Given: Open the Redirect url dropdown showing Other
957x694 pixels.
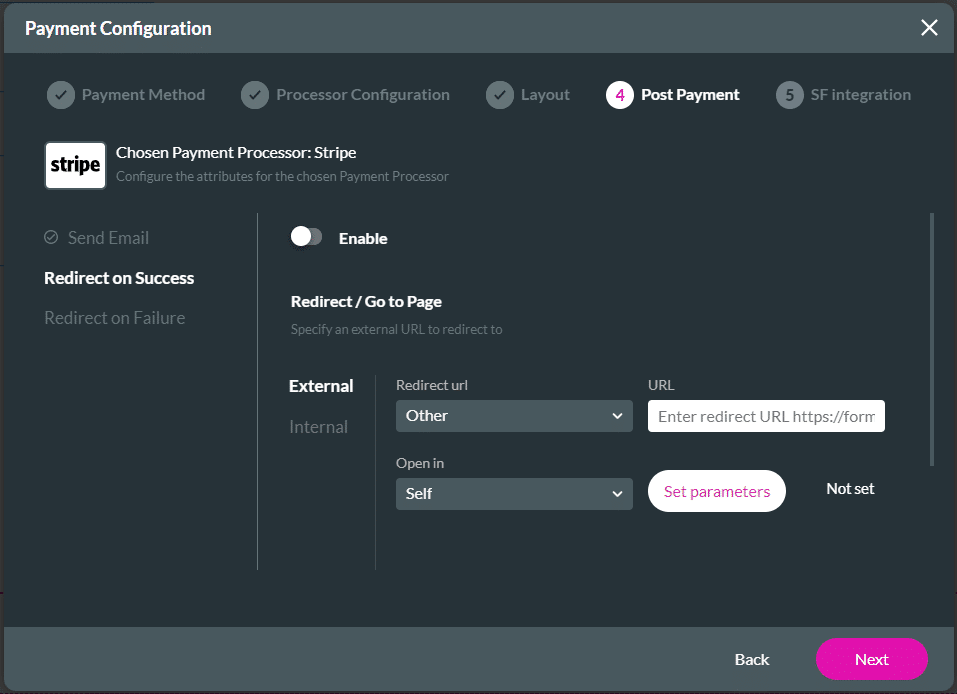Looking at the screenshot, I should [x=514, y=415].
